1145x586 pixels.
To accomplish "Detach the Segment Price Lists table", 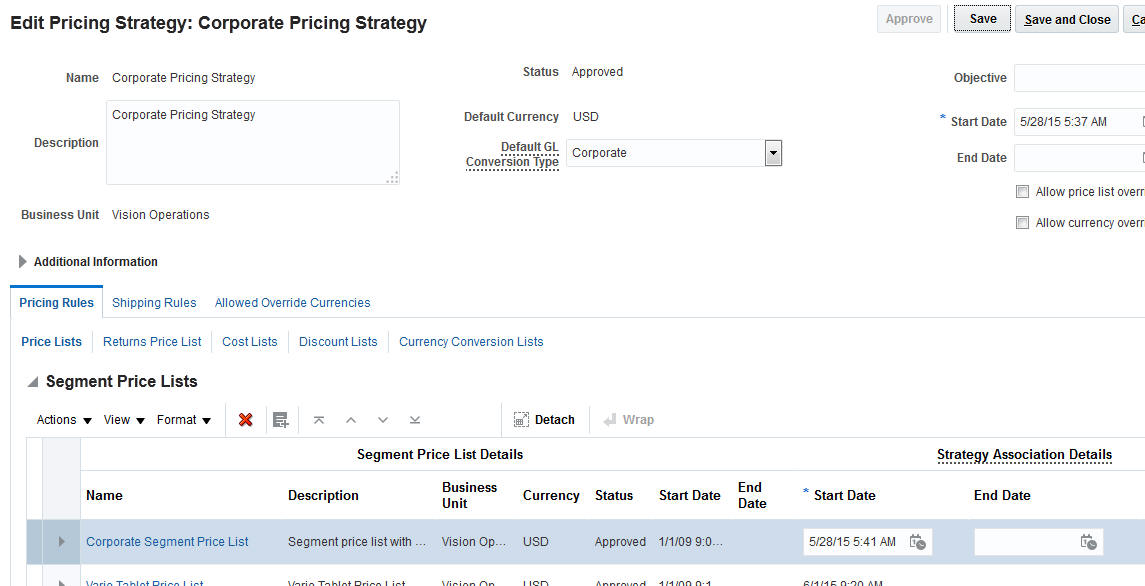I will (x=544, y=419).
